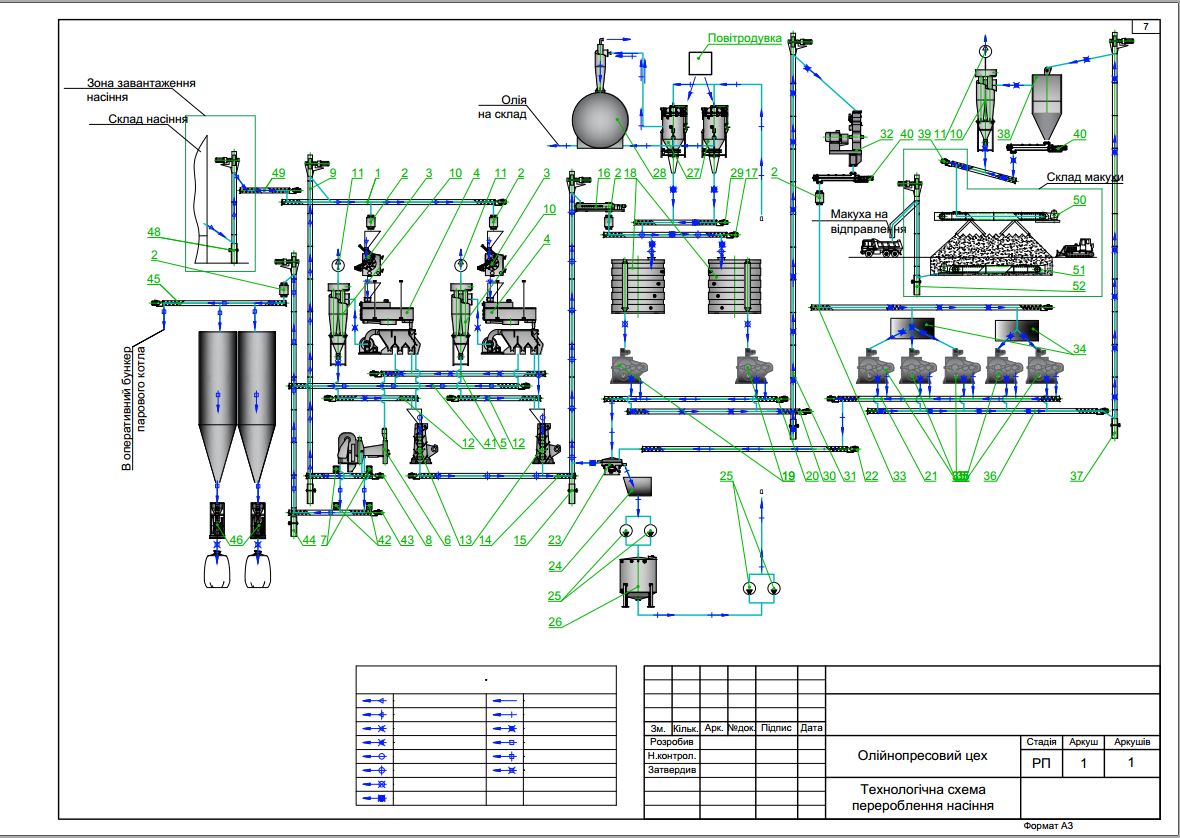Select the truck at the cake dispatch area
Viewport: 1180px width, 838px height.
(880, 247)
